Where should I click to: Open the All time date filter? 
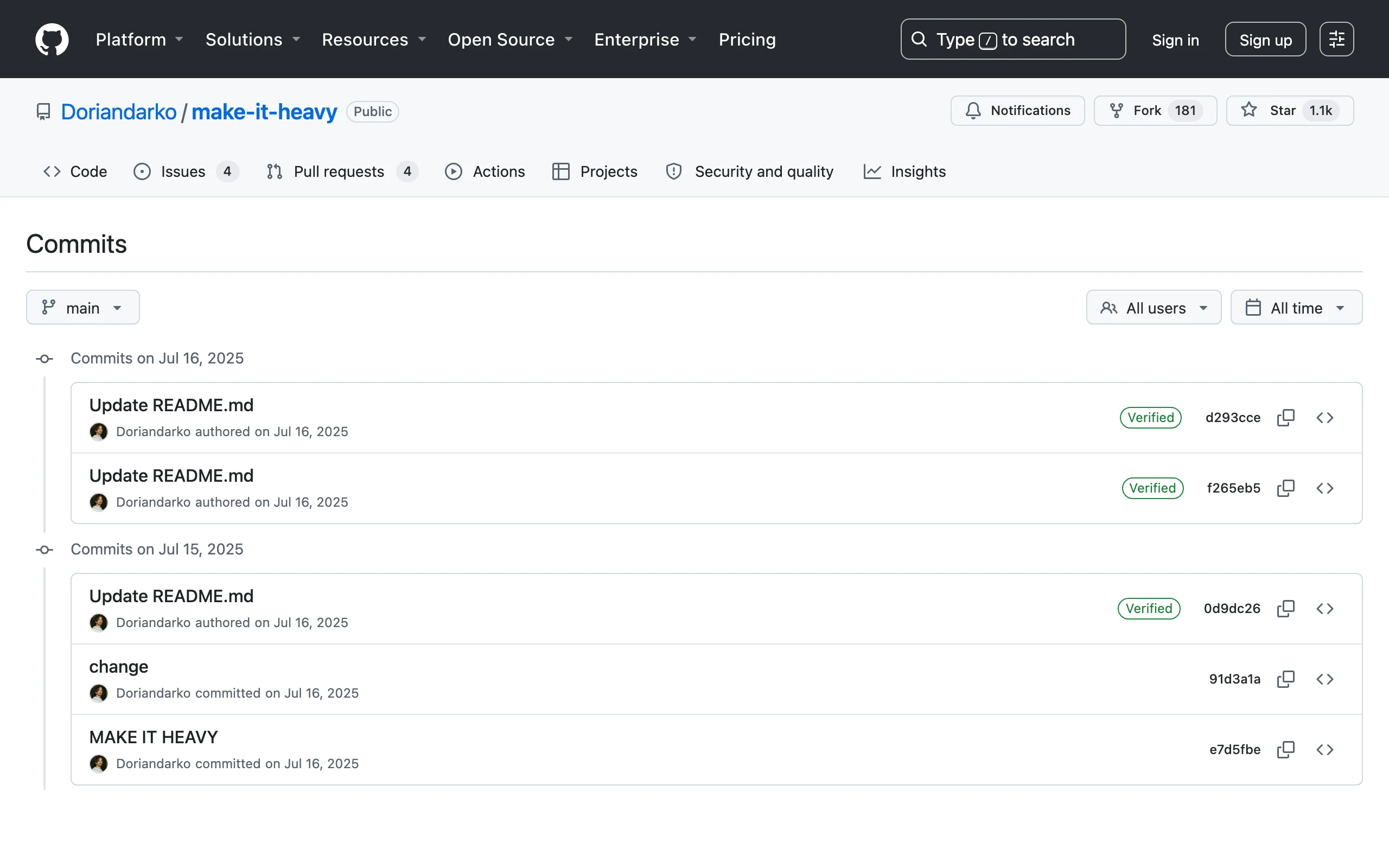pos(1296,307)
